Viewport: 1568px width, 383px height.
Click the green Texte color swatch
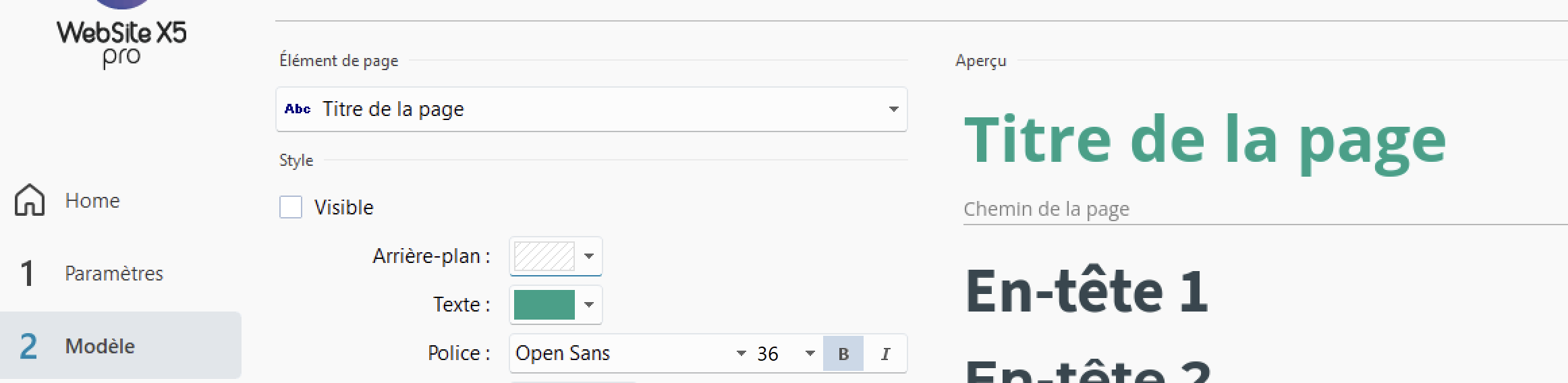pyautogui.click(x=544, y=305)
